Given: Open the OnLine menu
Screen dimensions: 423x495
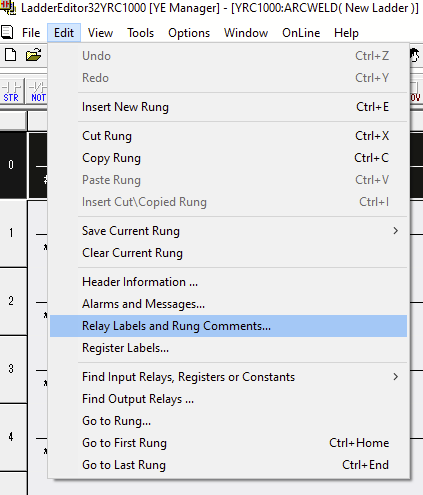Looking at the screenshot, I should (x=301, y=33).
